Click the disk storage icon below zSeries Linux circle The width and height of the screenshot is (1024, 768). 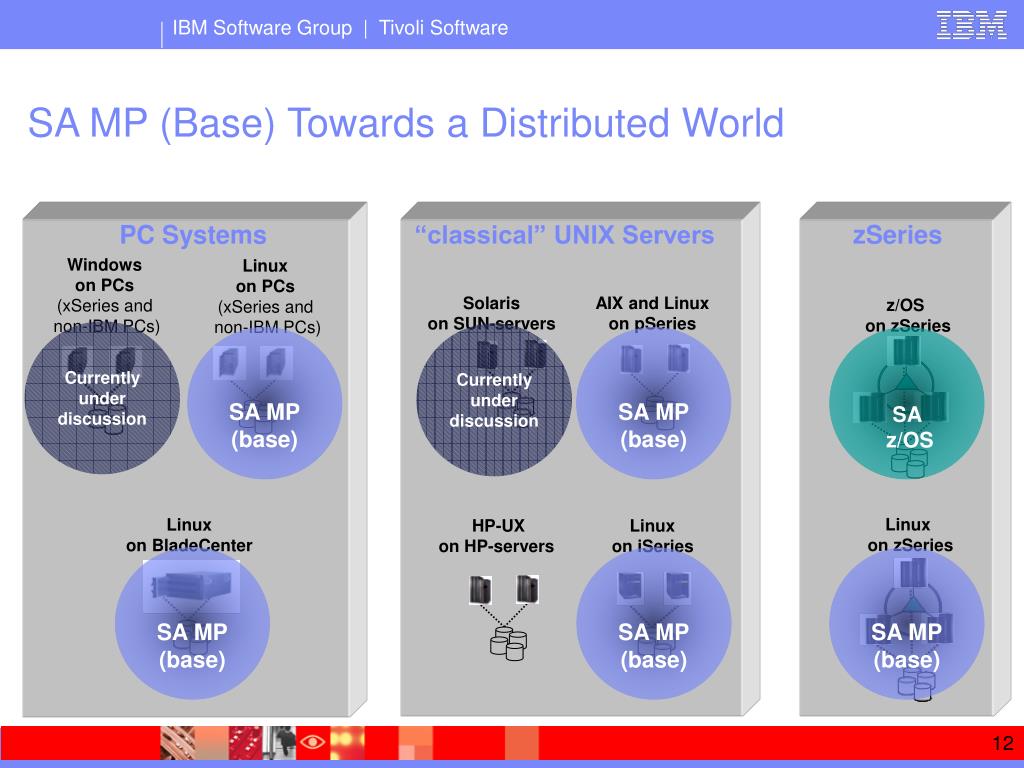[916, 684]
